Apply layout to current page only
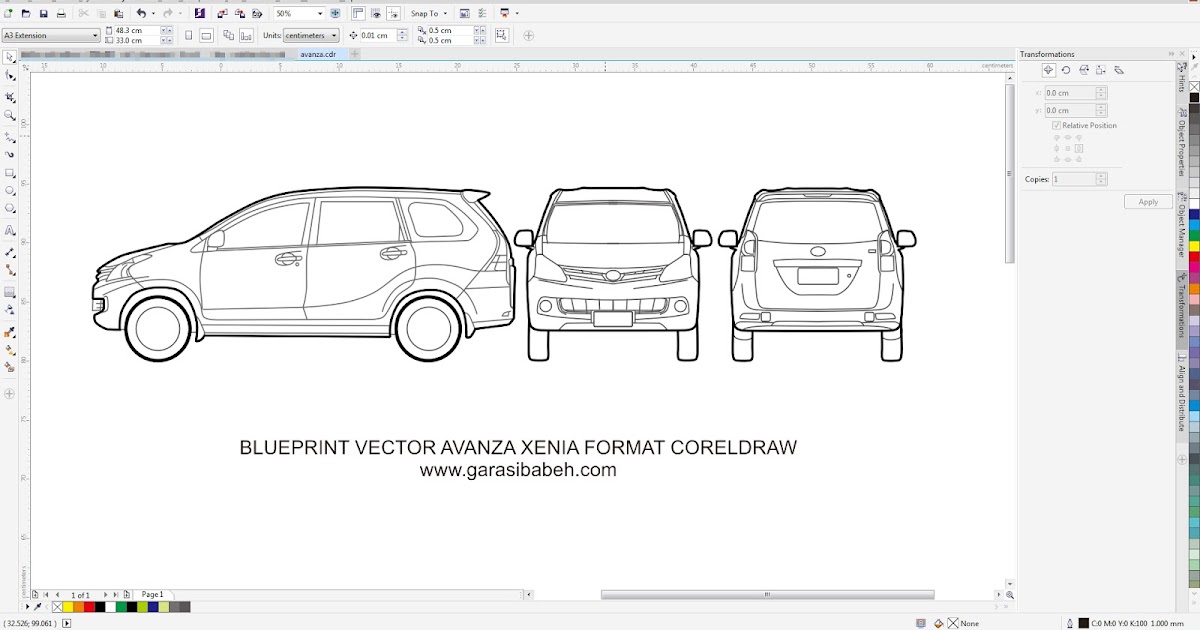Screen dimensions: 1200x630 click(247, 35)
